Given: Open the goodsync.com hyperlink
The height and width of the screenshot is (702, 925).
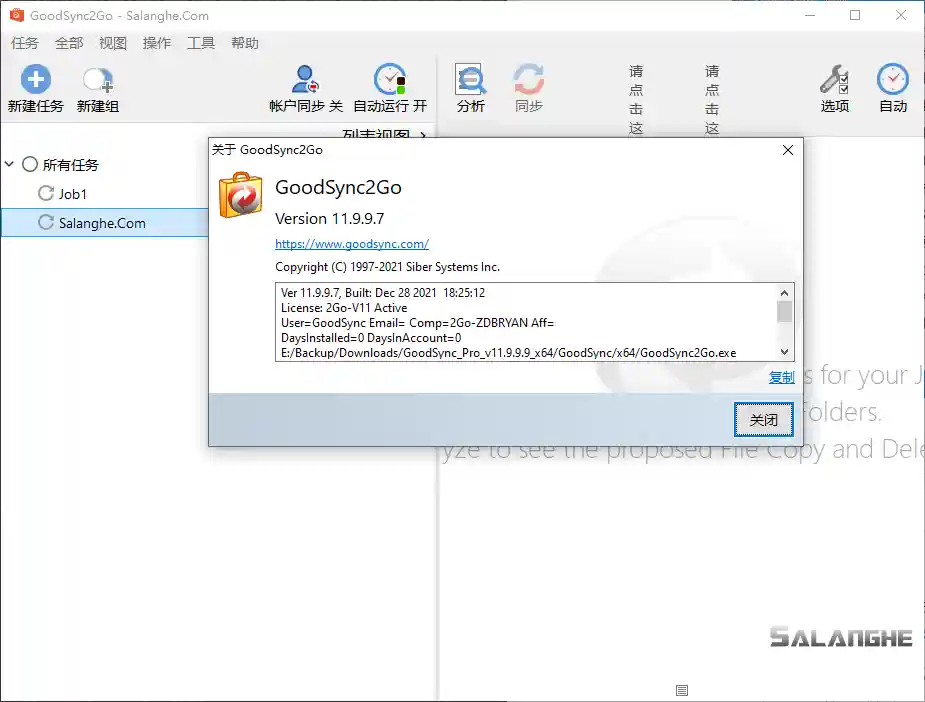Looking at the screenshot, I should [353, 243].
